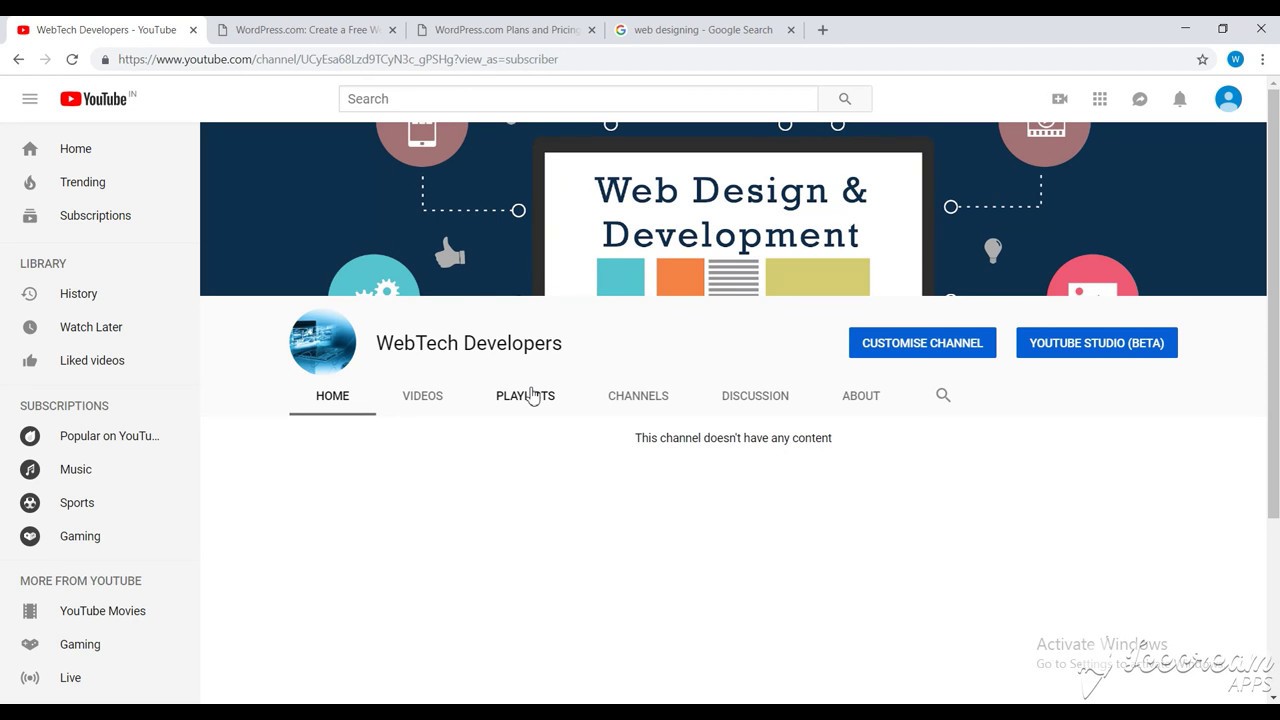Bookmark this page with the star icon
1280x720 pixels.
tap(1203, 59)
